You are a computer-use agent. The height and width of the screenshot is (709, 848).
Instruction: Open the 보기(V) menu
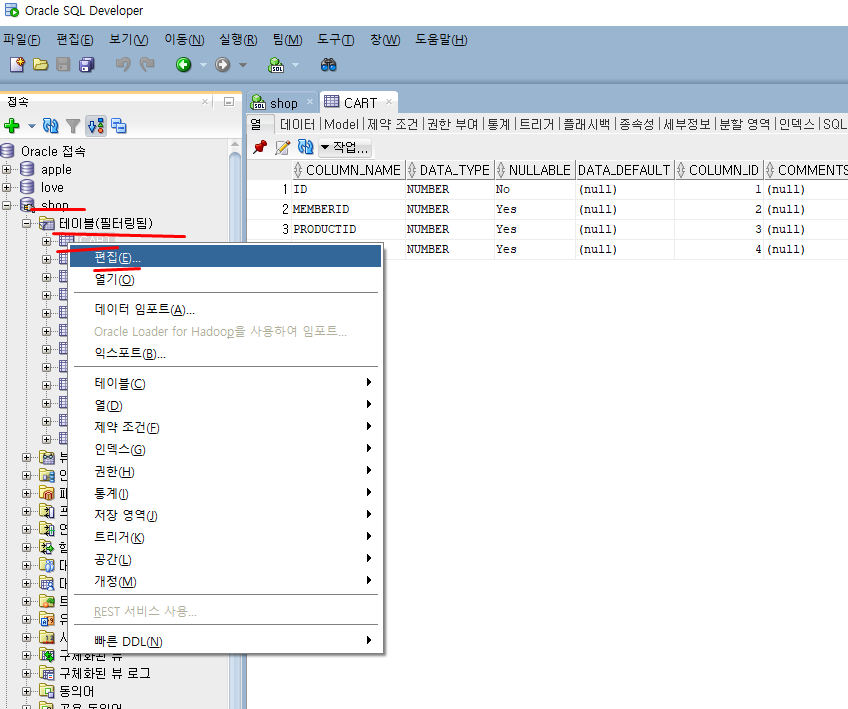[x=129, y=39]
